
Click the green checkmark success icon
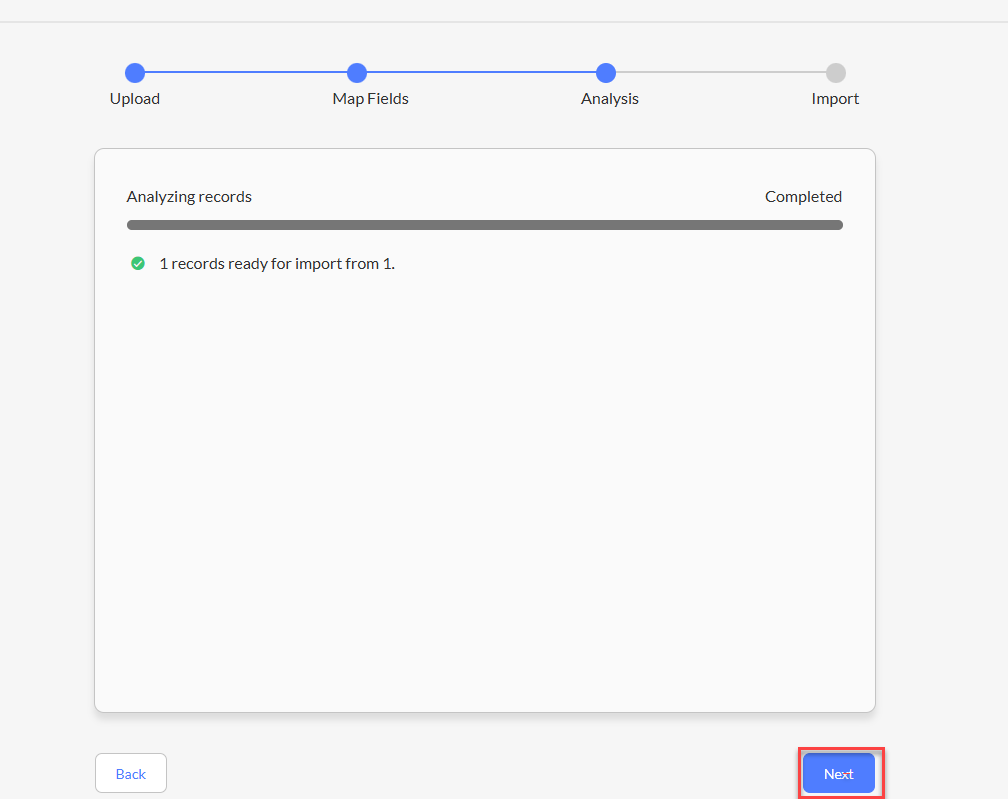pos(138,264)
